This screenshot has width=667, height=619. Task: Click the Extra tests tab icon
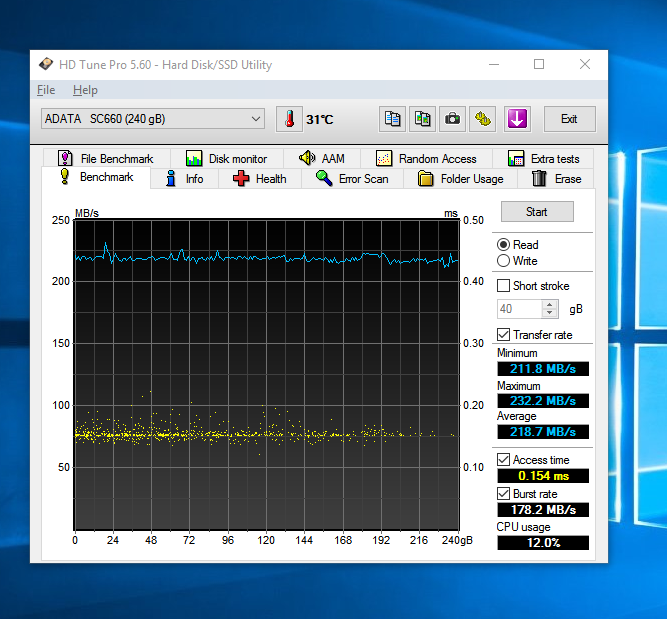pos(516,159)
